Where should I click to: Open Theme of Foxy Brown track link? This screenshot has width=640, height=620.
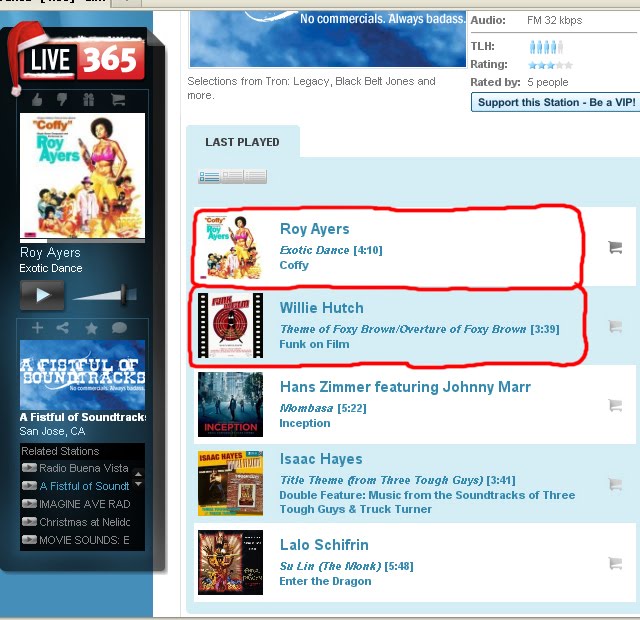point(403,329)
